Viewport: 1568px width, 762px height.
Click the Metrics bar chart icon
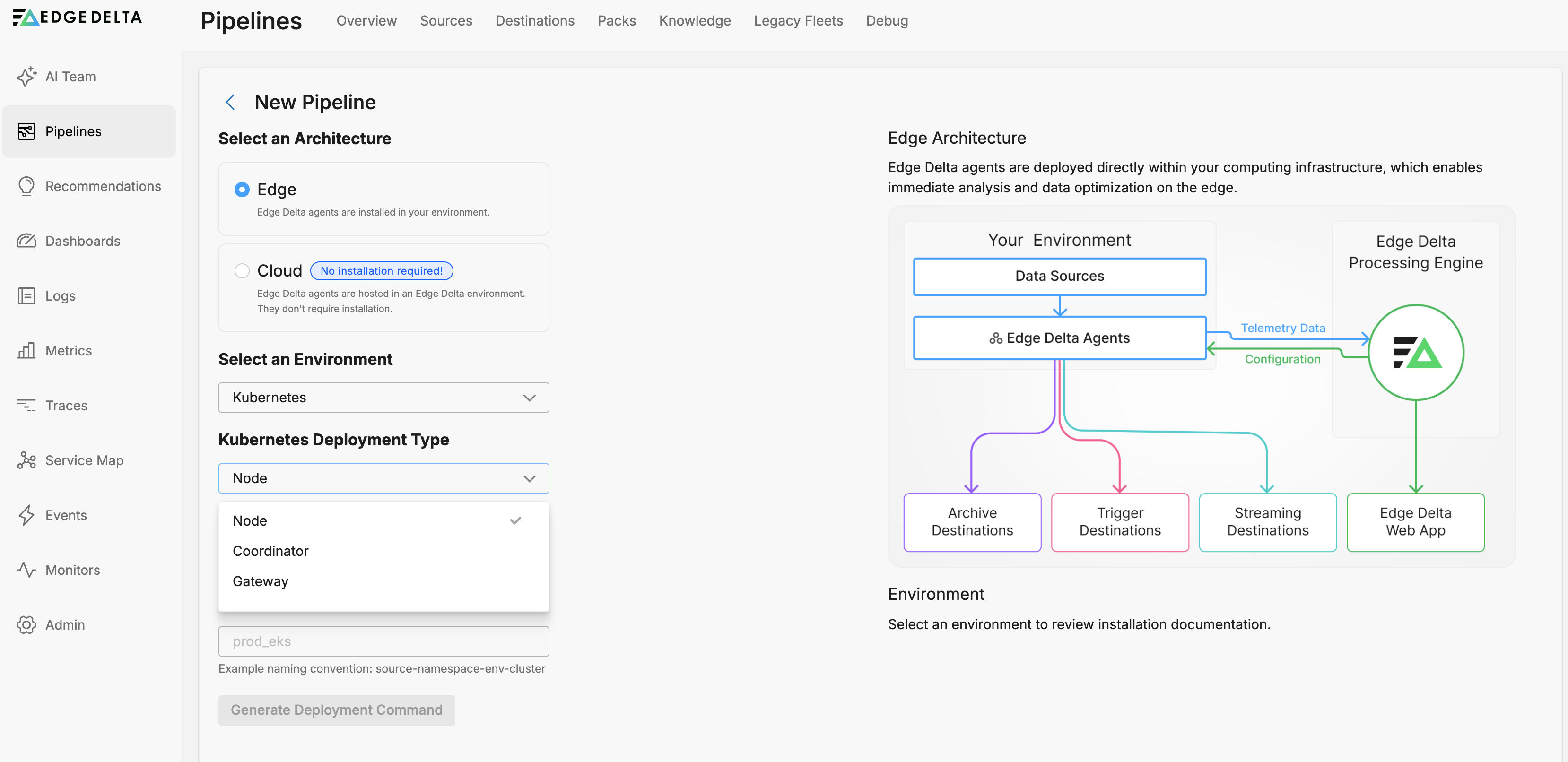[26, 351]
